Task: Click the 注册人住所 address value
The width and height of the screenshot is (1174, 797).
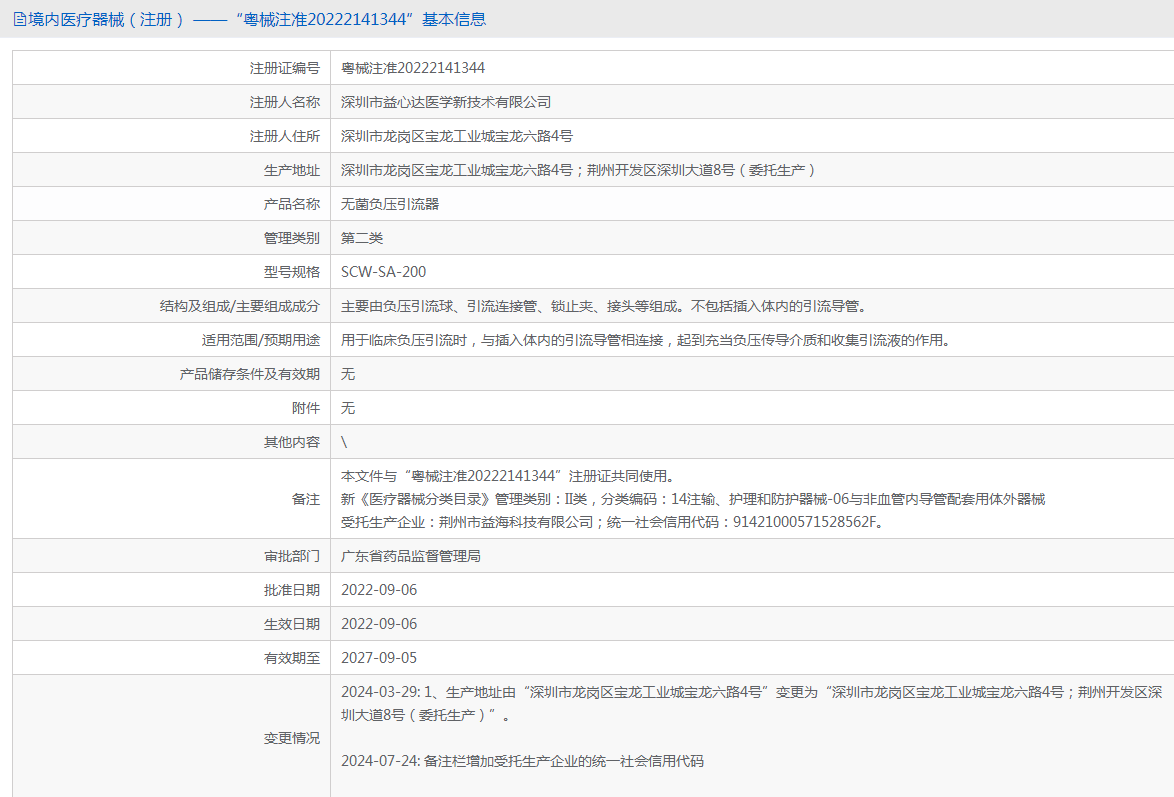Action: coord(456,136)
